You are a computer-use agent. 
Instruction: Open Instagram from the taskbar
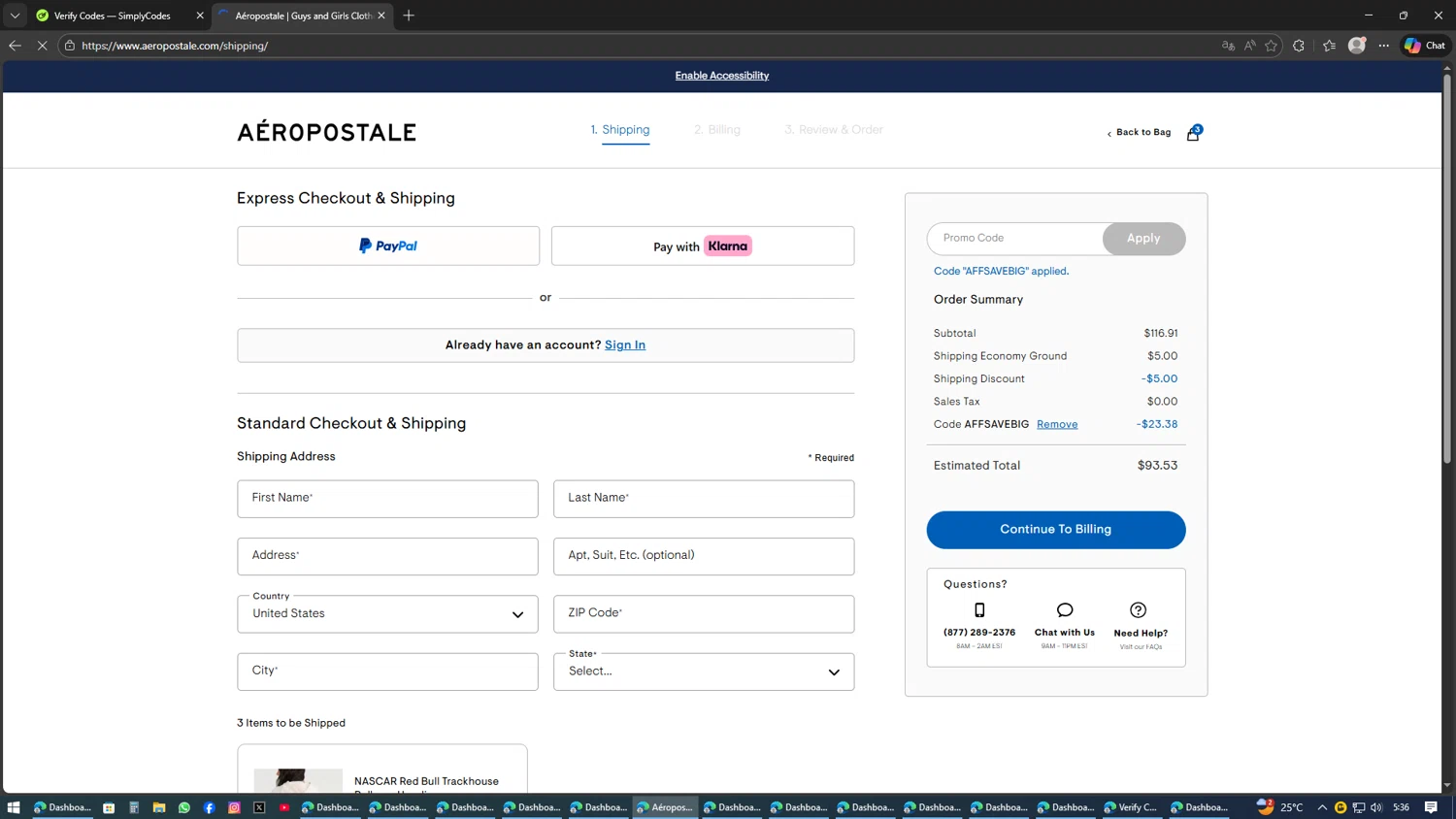[234, 807]
